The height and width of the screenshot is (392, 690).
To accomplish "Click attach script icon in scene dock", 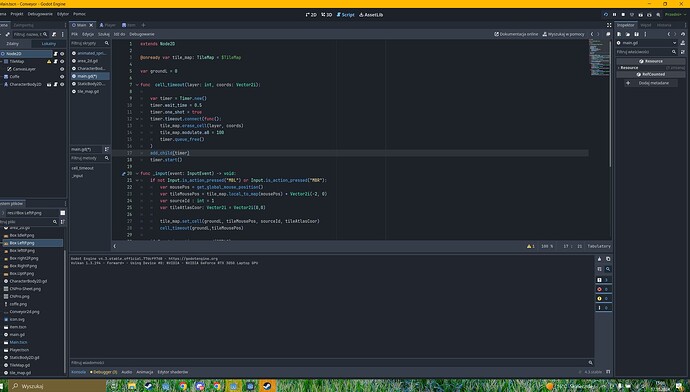I will point(54,34).
